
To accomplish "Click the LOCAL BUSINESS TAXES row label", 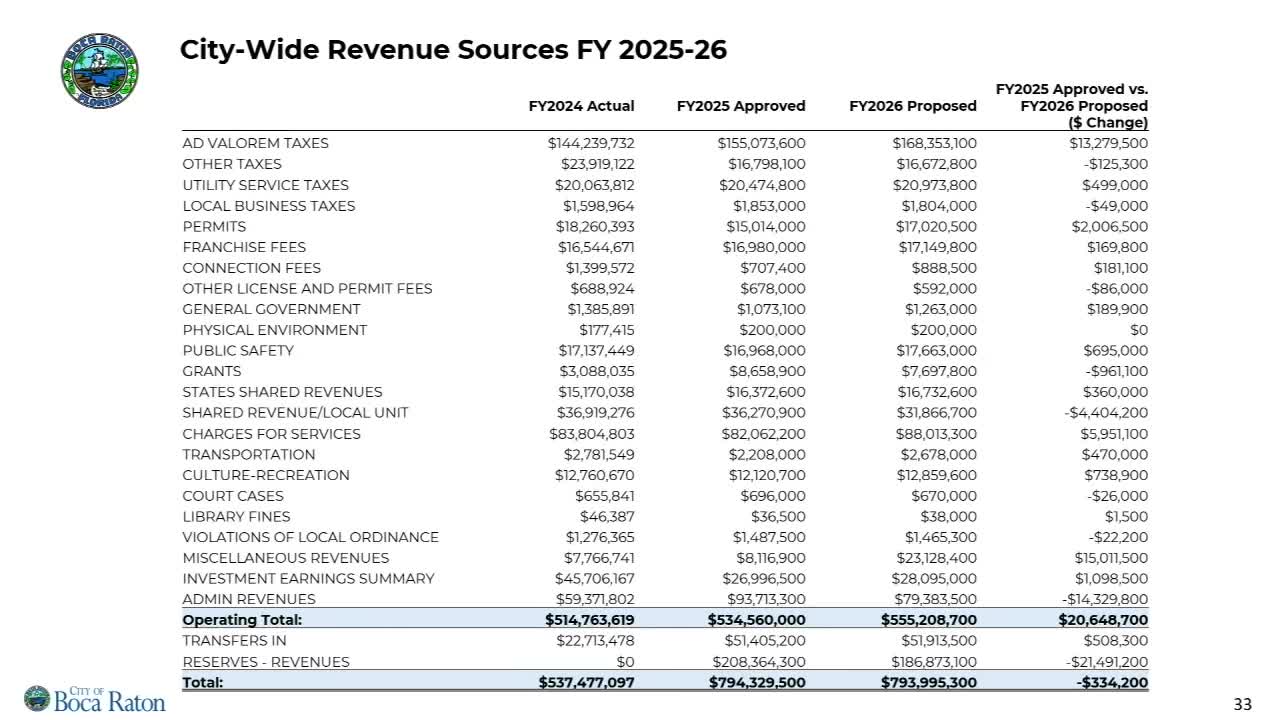I will [269, 206].
